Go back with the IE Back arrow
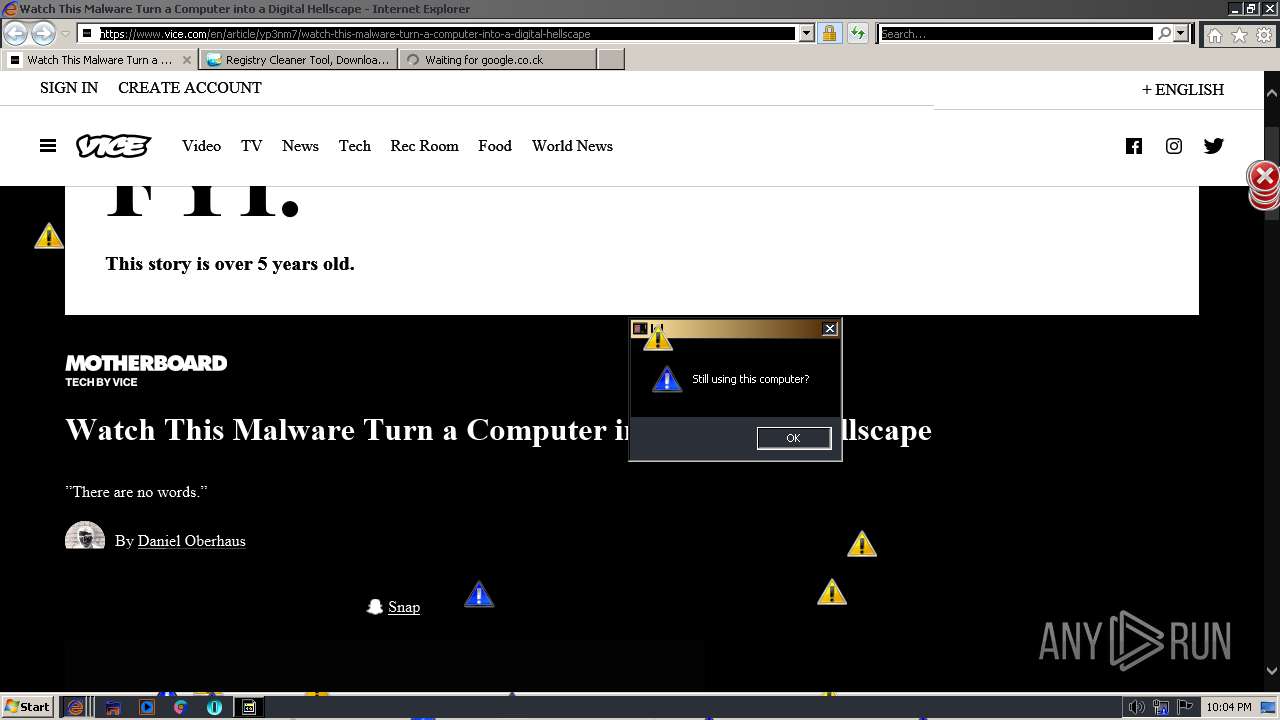 click(x=15, y=34)
